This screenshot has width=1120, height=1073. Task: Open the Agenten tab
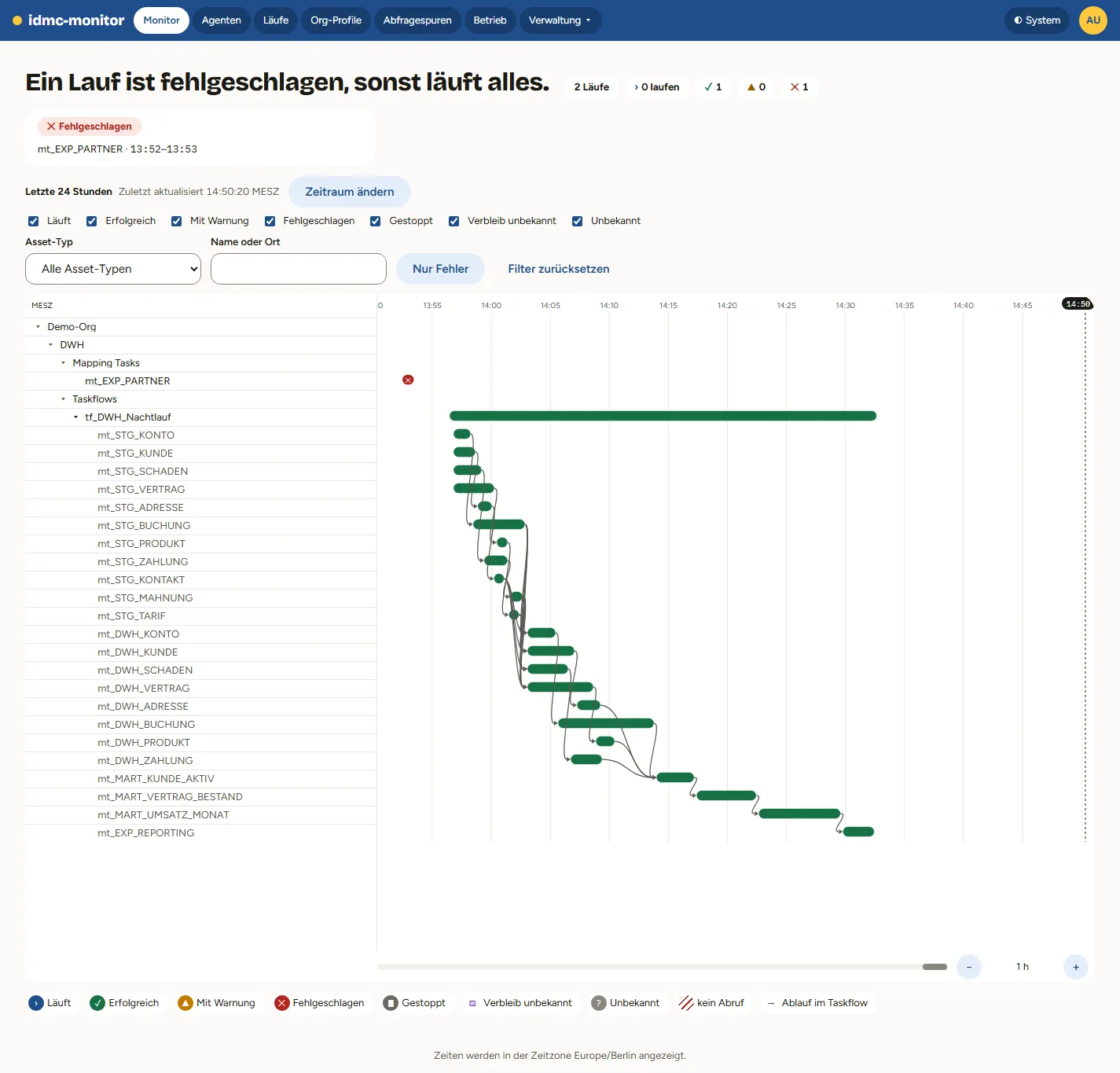[222, 20]
